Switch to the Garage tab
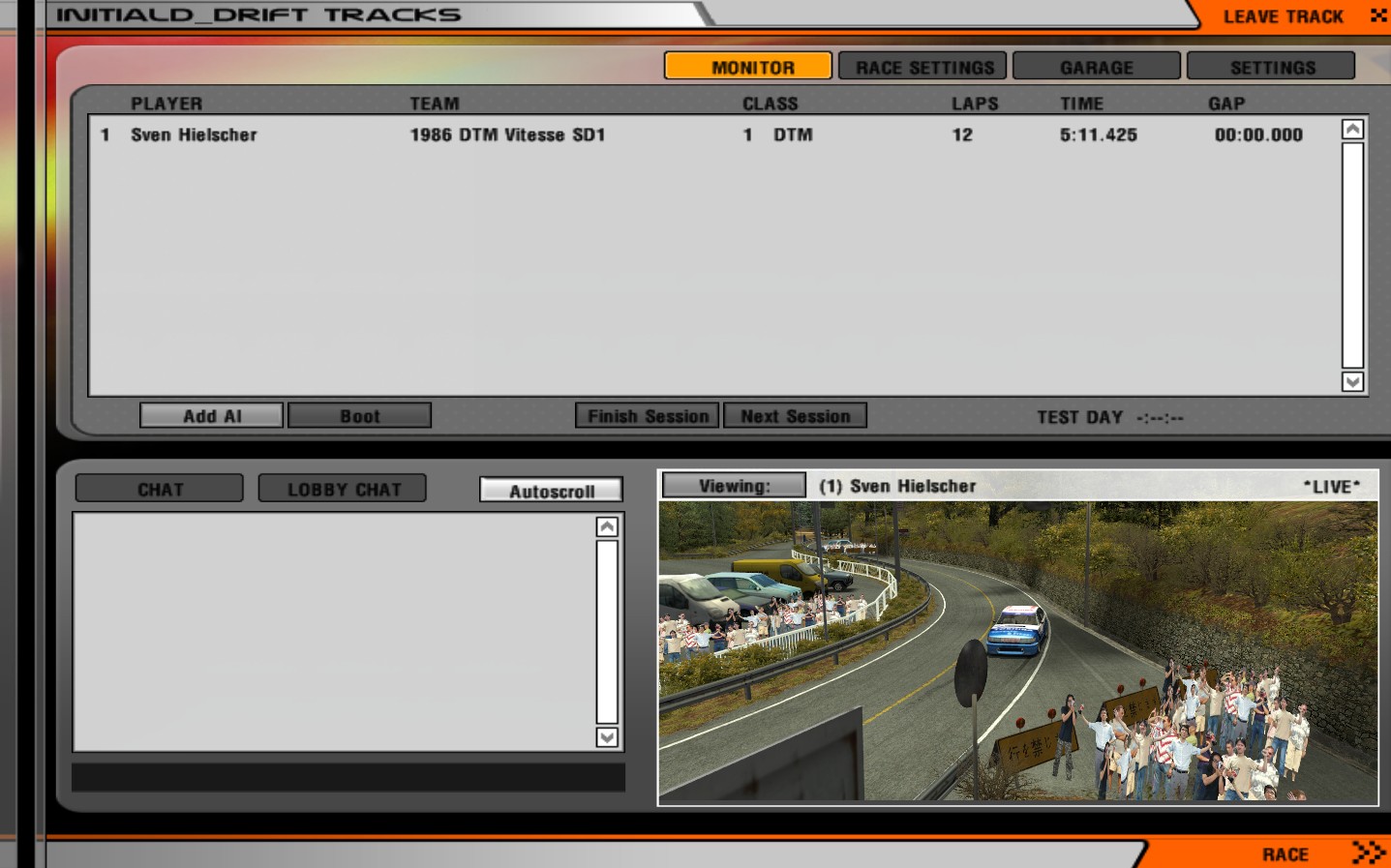 [x=1096, y=67]
